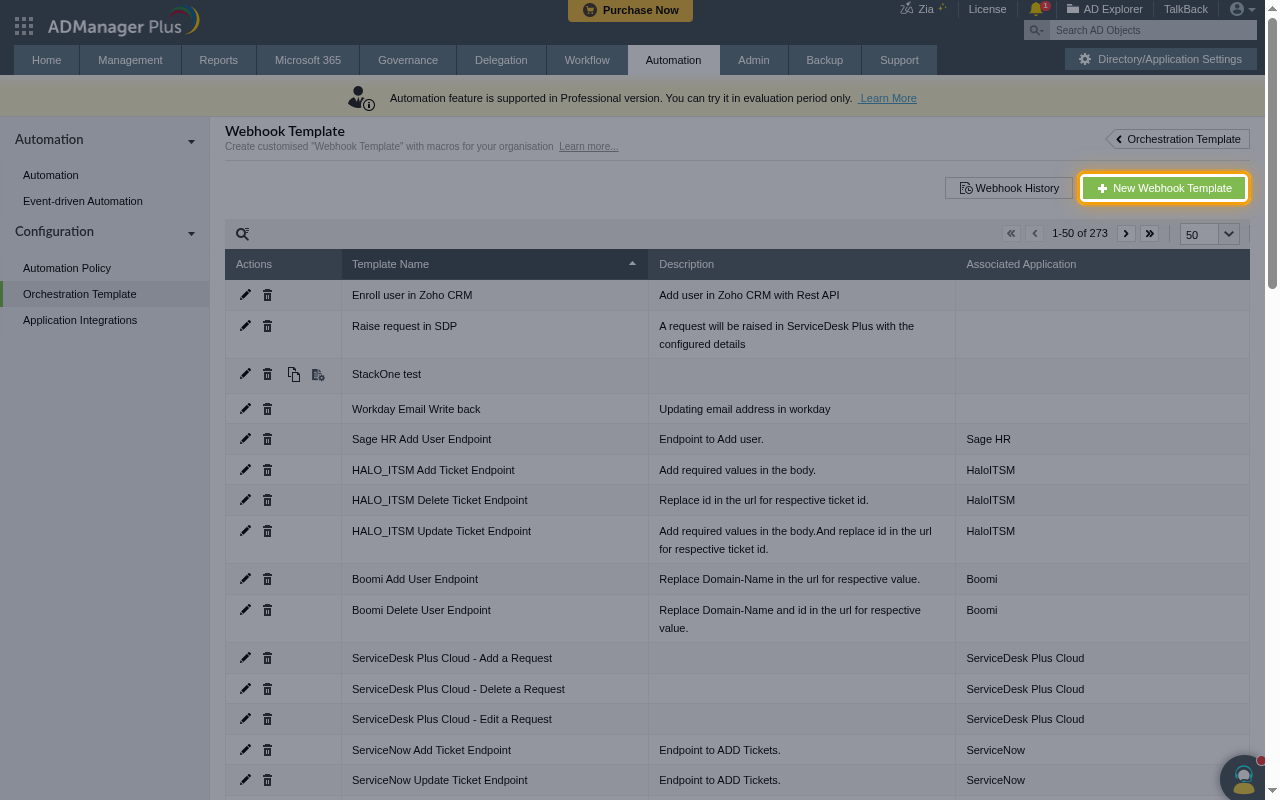Collapse the Configuration sidebar section
1280x800 pixels.
191,233
